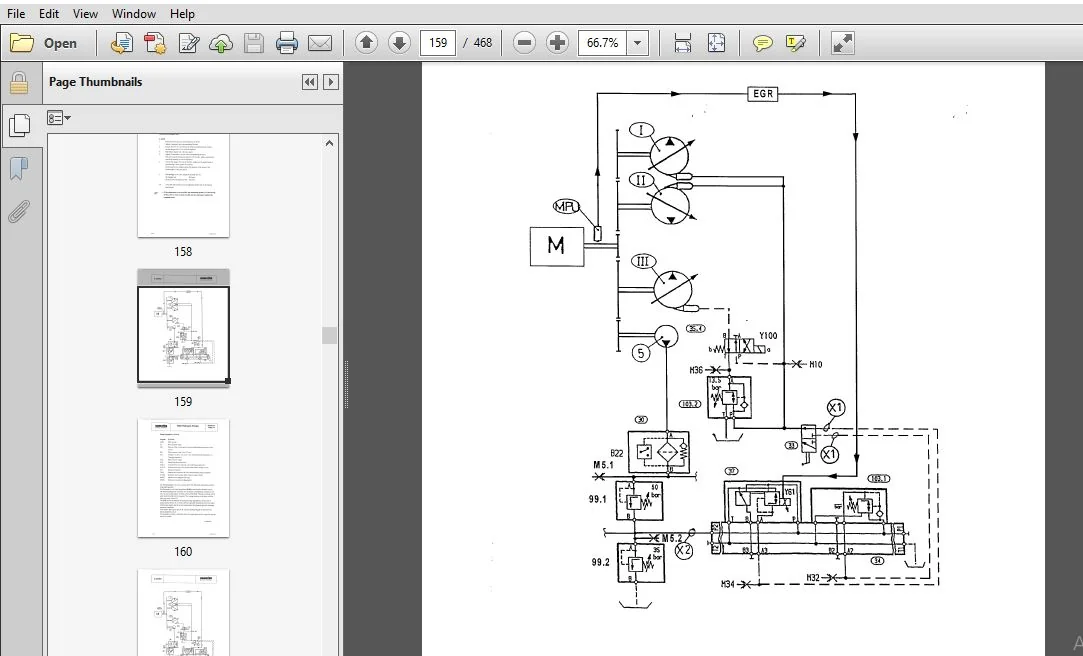Click the panel expand right arrow

pyautogui.click(x=331, y=82)
